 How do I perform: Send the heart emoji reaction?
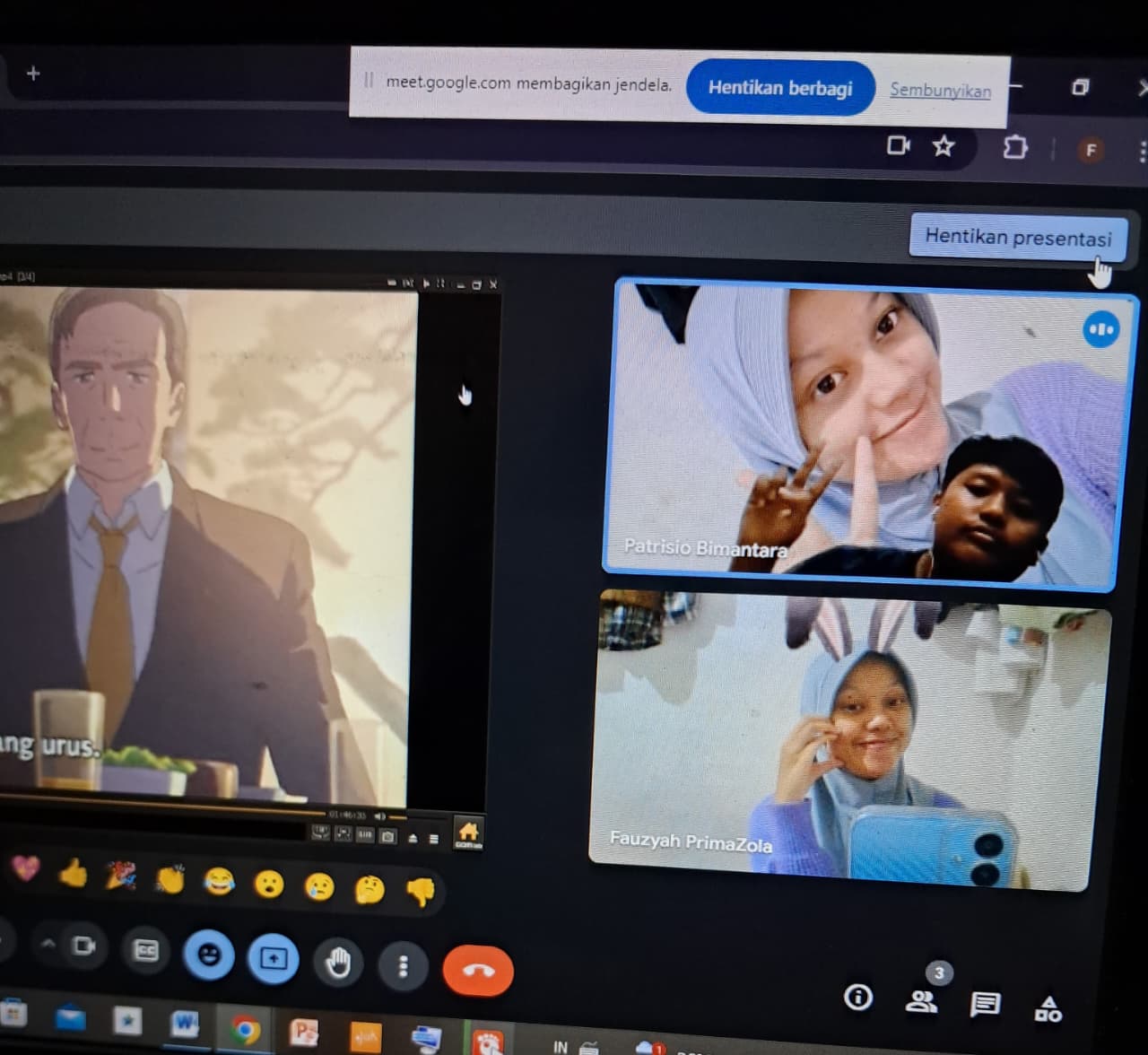[x=26, y=868]
